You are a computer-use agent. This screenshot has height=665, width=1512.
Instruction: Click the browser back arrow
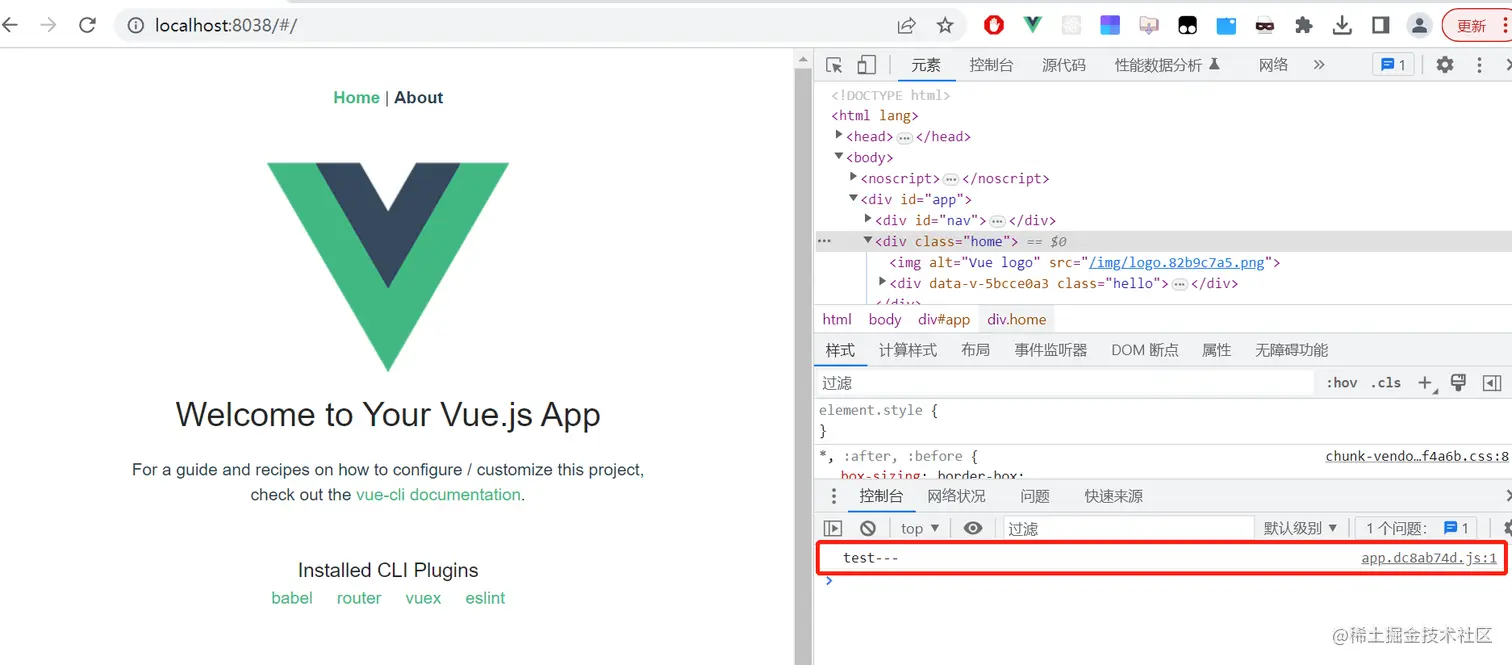coord(10,25)
